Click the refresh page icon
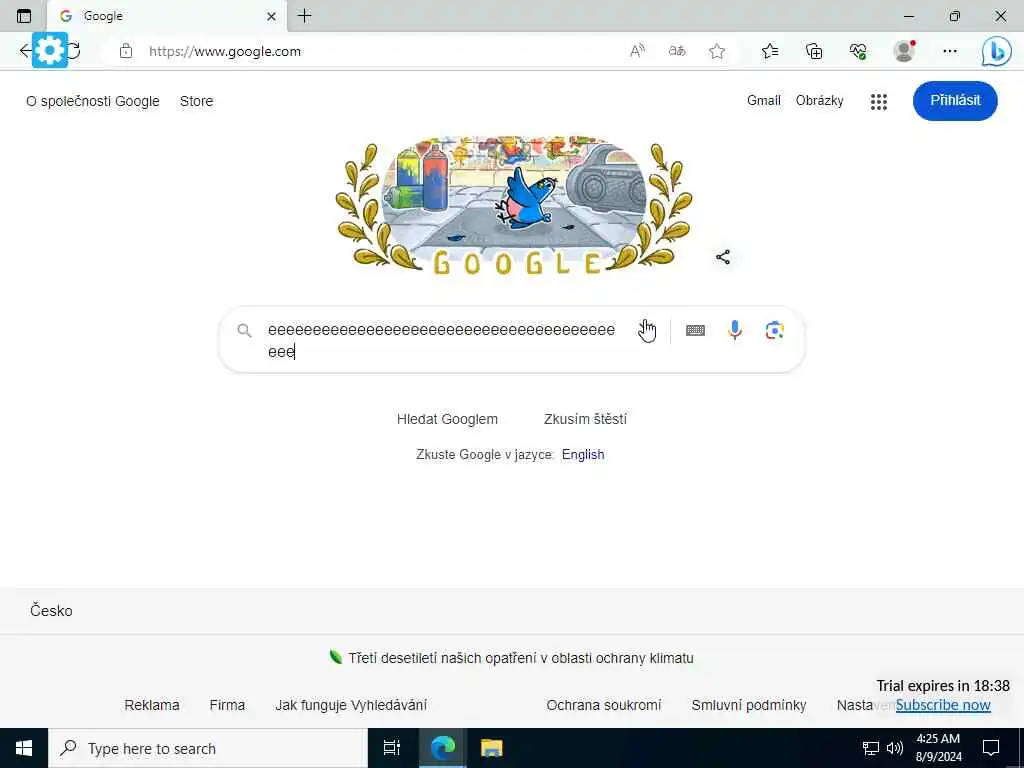The height and width of the screenshot is (768, 1024). click(75, 51)
